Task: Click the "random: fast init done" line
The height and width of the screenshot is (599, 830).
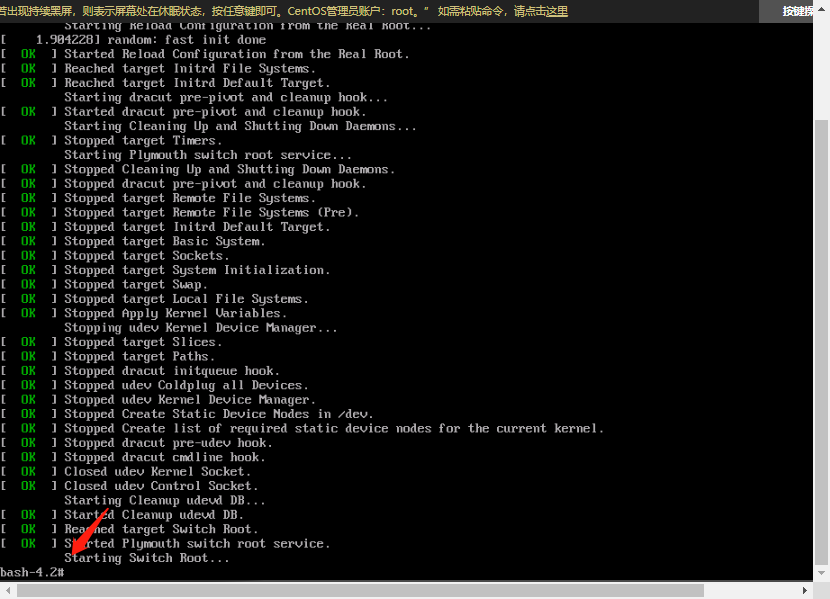Action: pos(165,40)
